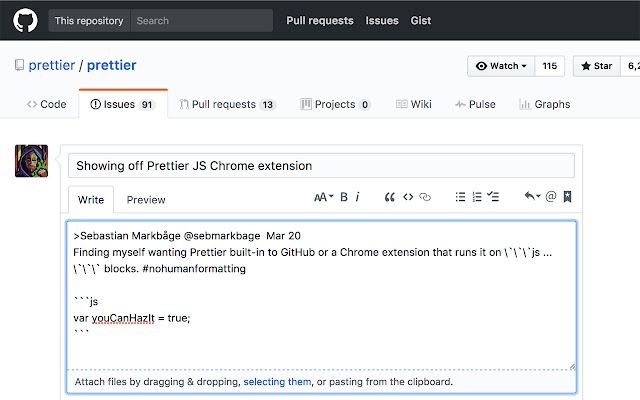
Task: Click the Pulse tab activity icon
Action: point(460,104)
